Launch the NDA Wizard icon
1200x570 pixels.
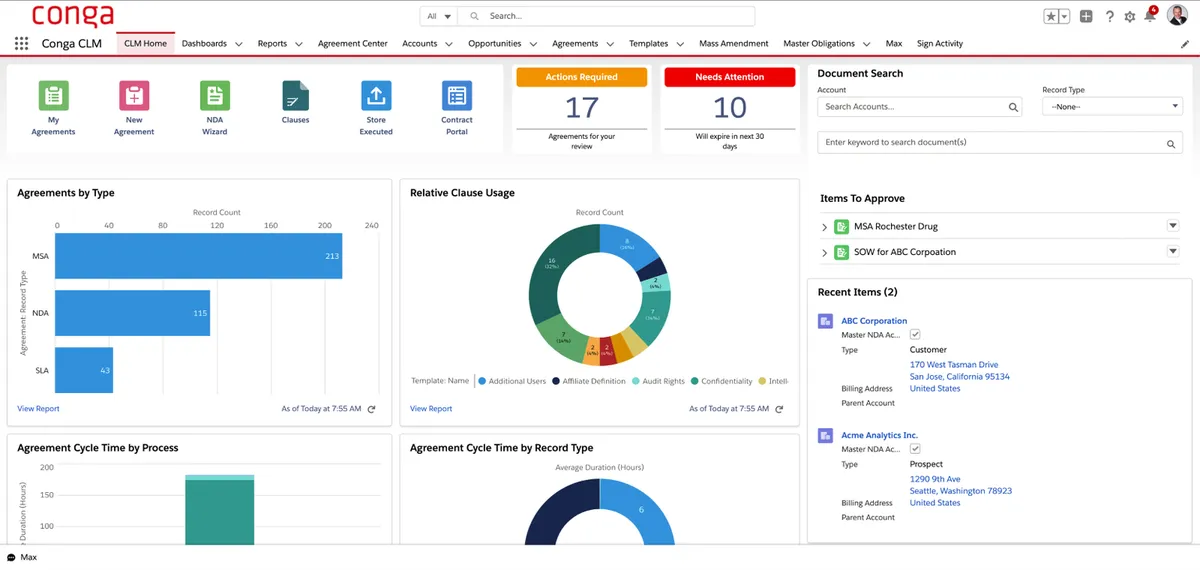coord(214,96)
